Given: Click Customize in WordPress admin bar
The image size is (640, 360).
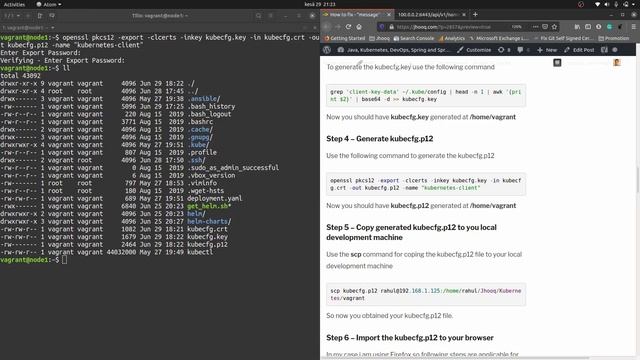Looking at the screenshot, I should coord(474,50).
